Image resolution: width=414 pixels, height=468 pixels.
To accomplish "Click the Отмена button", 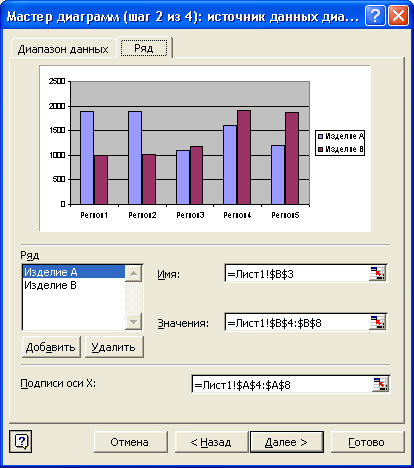I will pos(130,442).
